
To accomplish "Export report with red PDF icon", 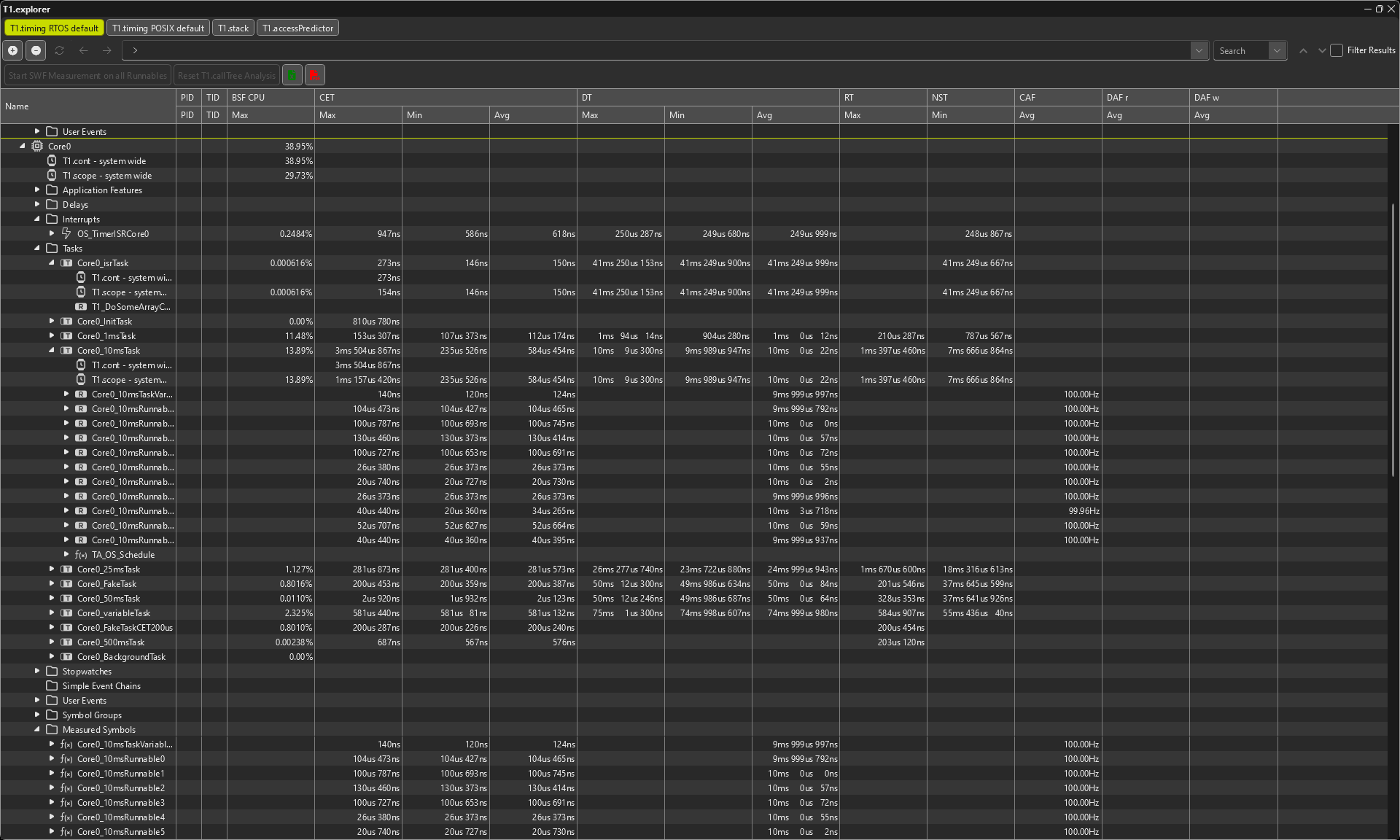I will point(314,75).
